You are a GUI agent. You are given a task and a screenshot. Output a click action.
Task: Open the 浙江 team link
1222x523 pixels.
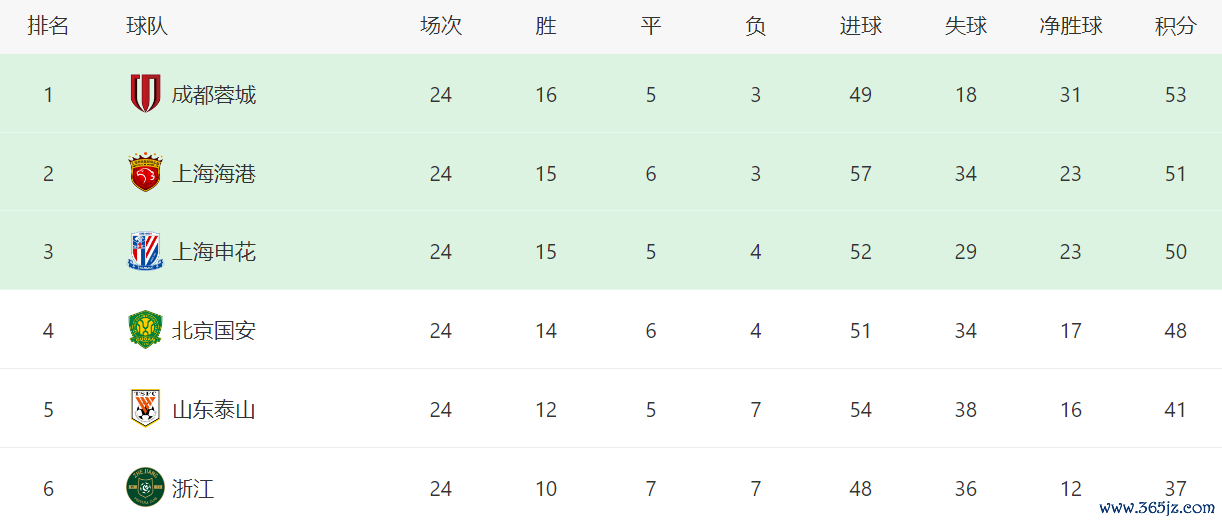[193, 489]
